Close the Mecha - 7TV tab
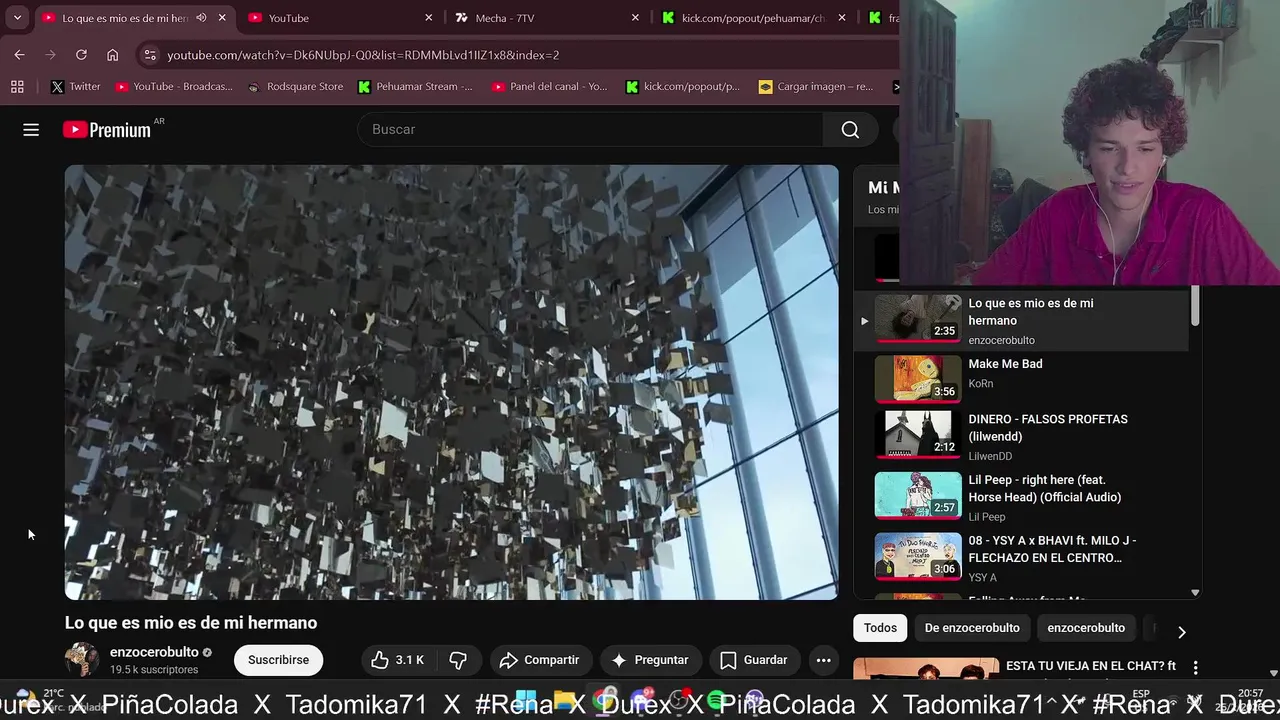This screenshot has width=1280, height=720. pyautogui.click(x=635, y=18)
